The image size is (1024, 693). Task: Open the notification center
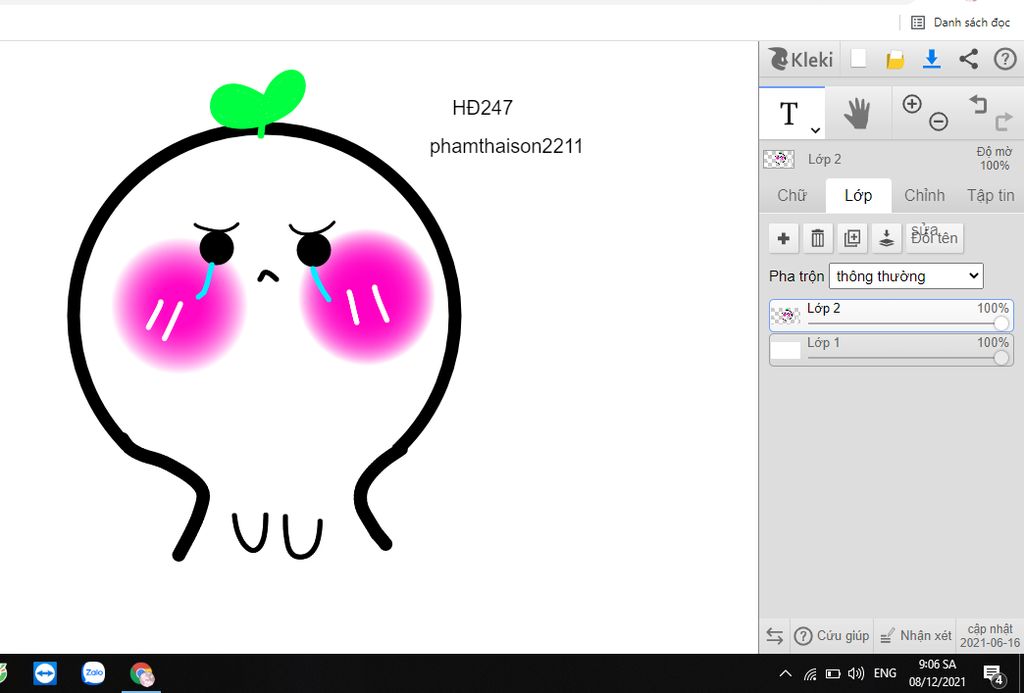(x=993, y=673)
